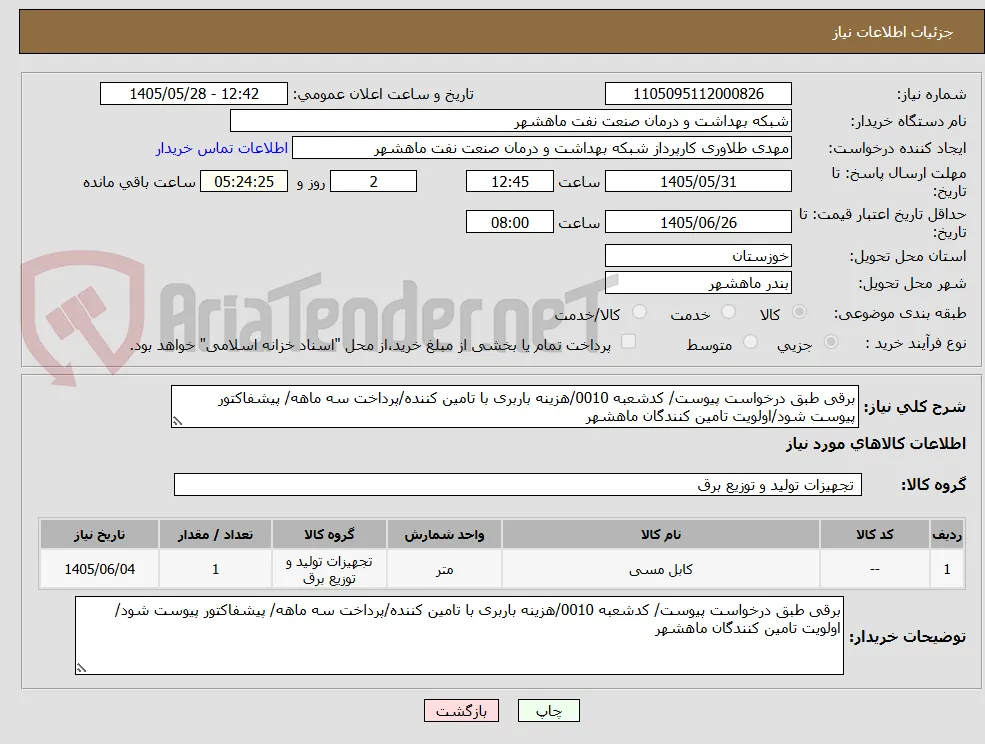Select the جزیی purchase type radio
This screenshot has height=744, width=985.
point(830,342)
